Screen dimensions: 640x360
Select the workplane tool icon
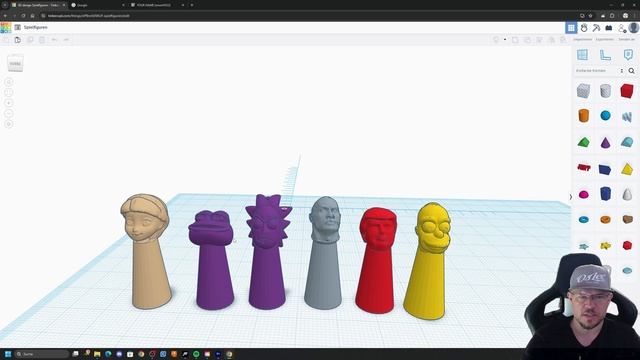point(582,55)
